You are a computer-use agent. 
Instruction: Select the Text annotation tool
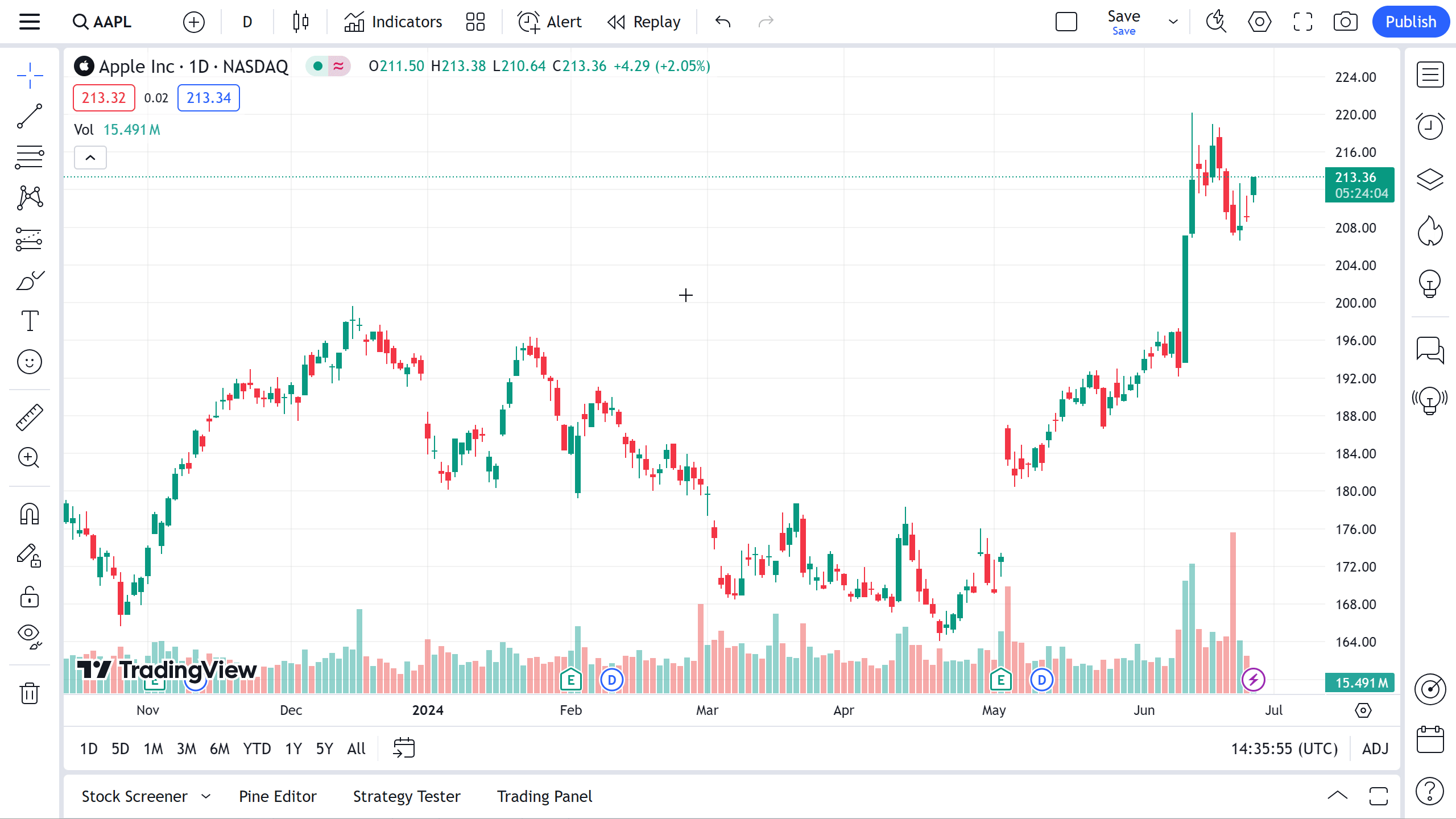tap(30, 321)
